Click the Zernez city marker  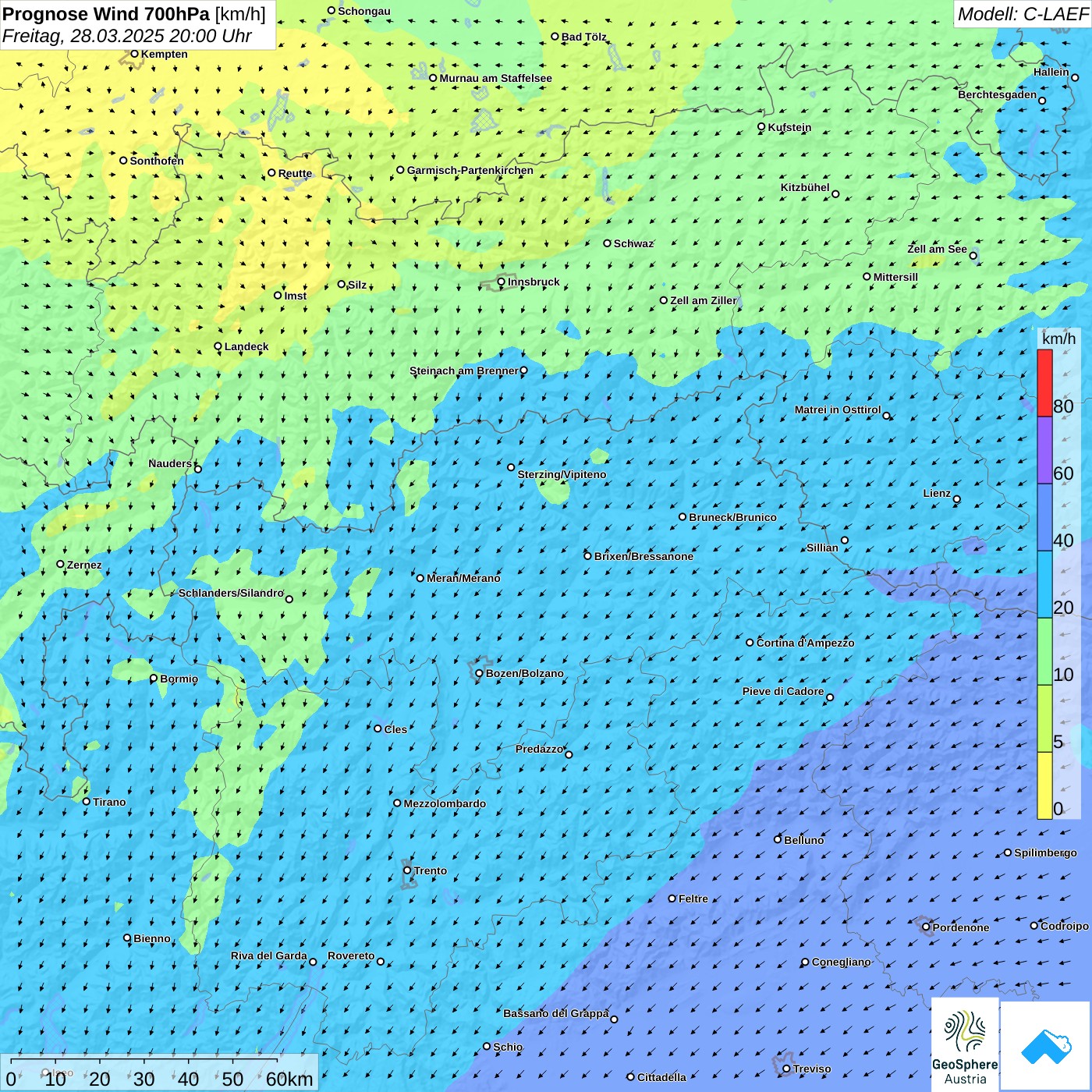61,564
